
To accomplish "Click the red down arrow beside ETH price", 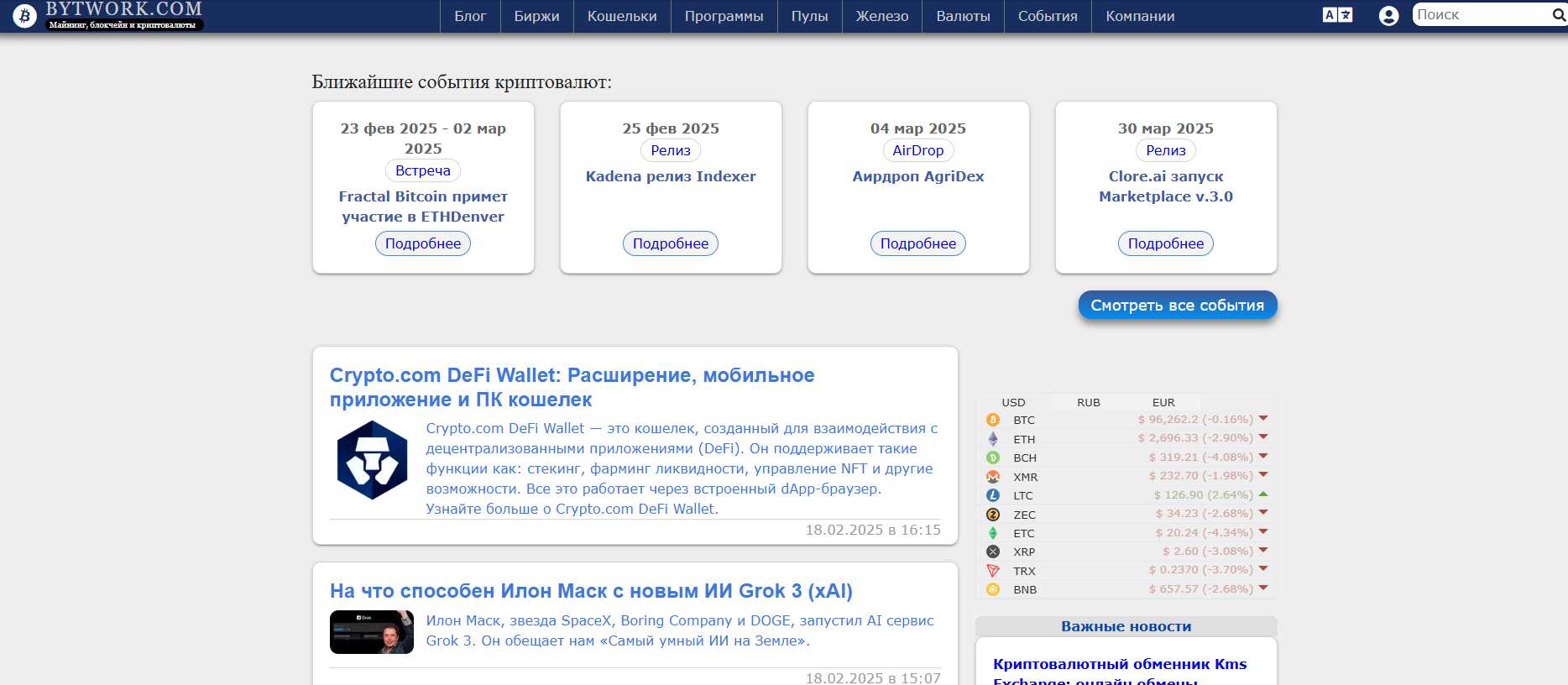I will (1263, 437).
